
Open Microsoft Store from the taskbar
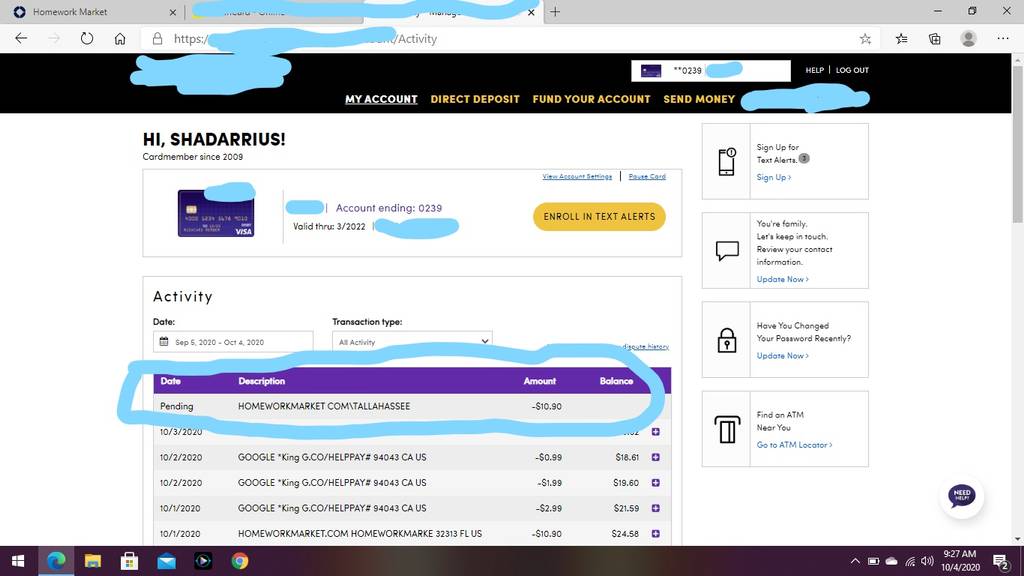coord(129,561)
